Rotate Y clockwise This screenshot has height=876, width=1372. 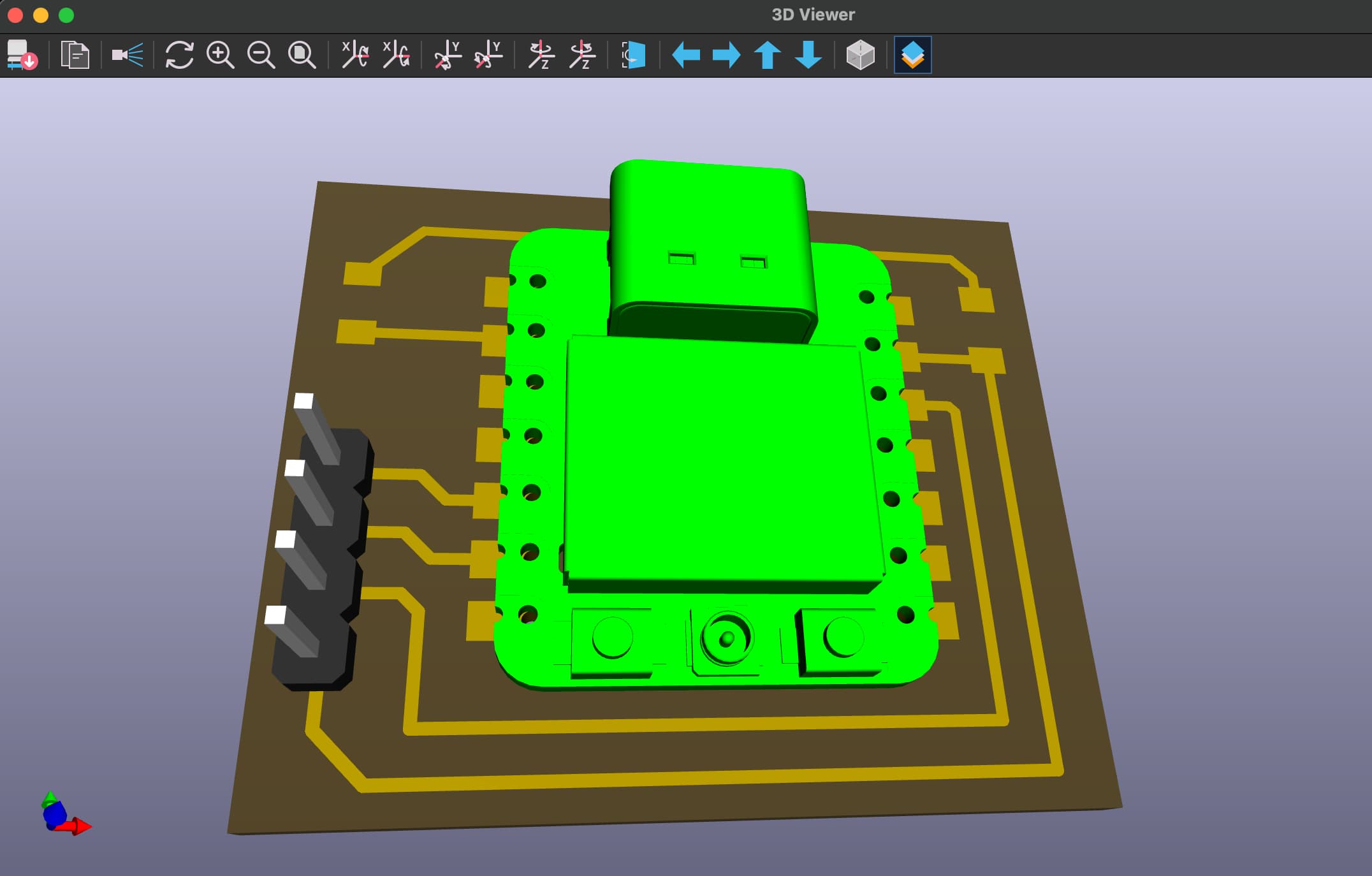(448, 55)
